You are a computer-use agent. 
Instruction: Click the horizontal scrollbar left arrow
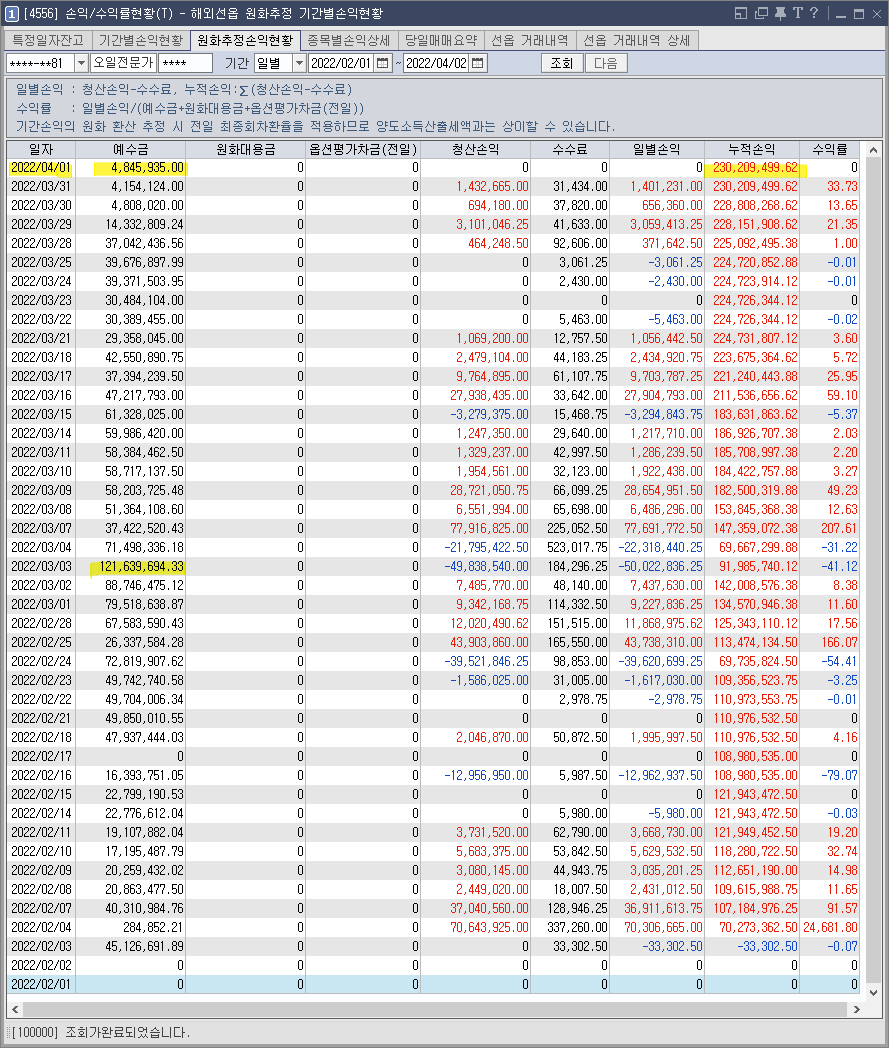click(x=15, y=1009)
